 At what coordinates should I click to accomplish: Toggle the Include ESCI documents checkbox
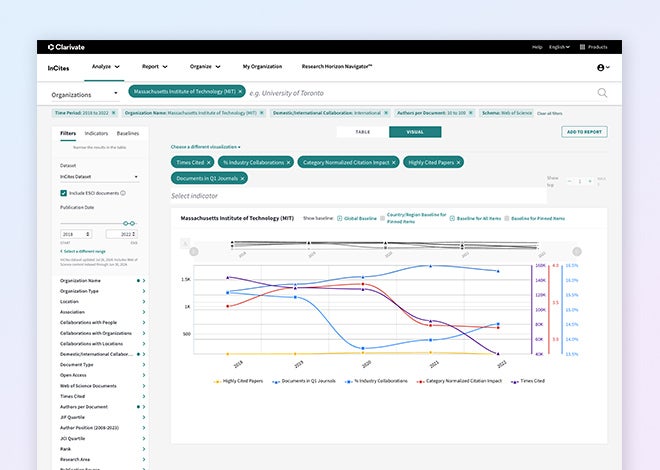[64, 192]
